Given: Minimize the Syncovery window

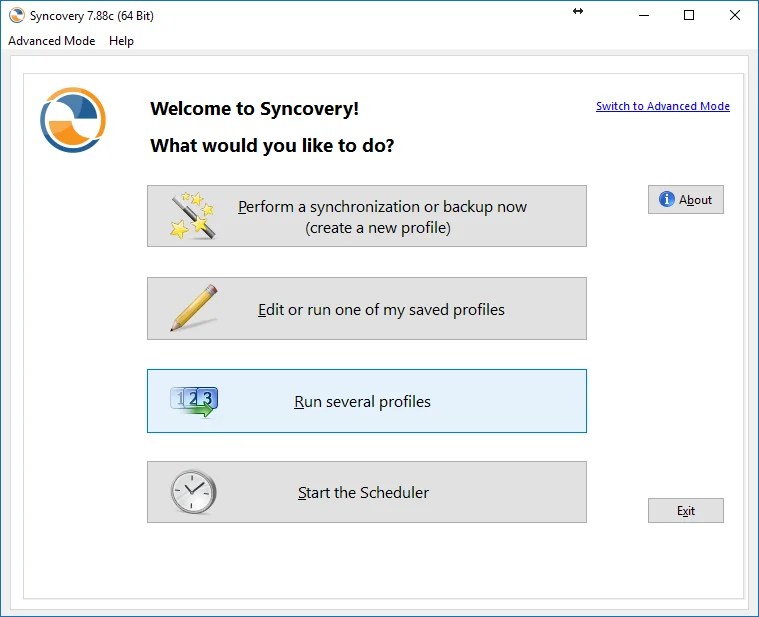Looking at the screenshot, I should (644, 15).
